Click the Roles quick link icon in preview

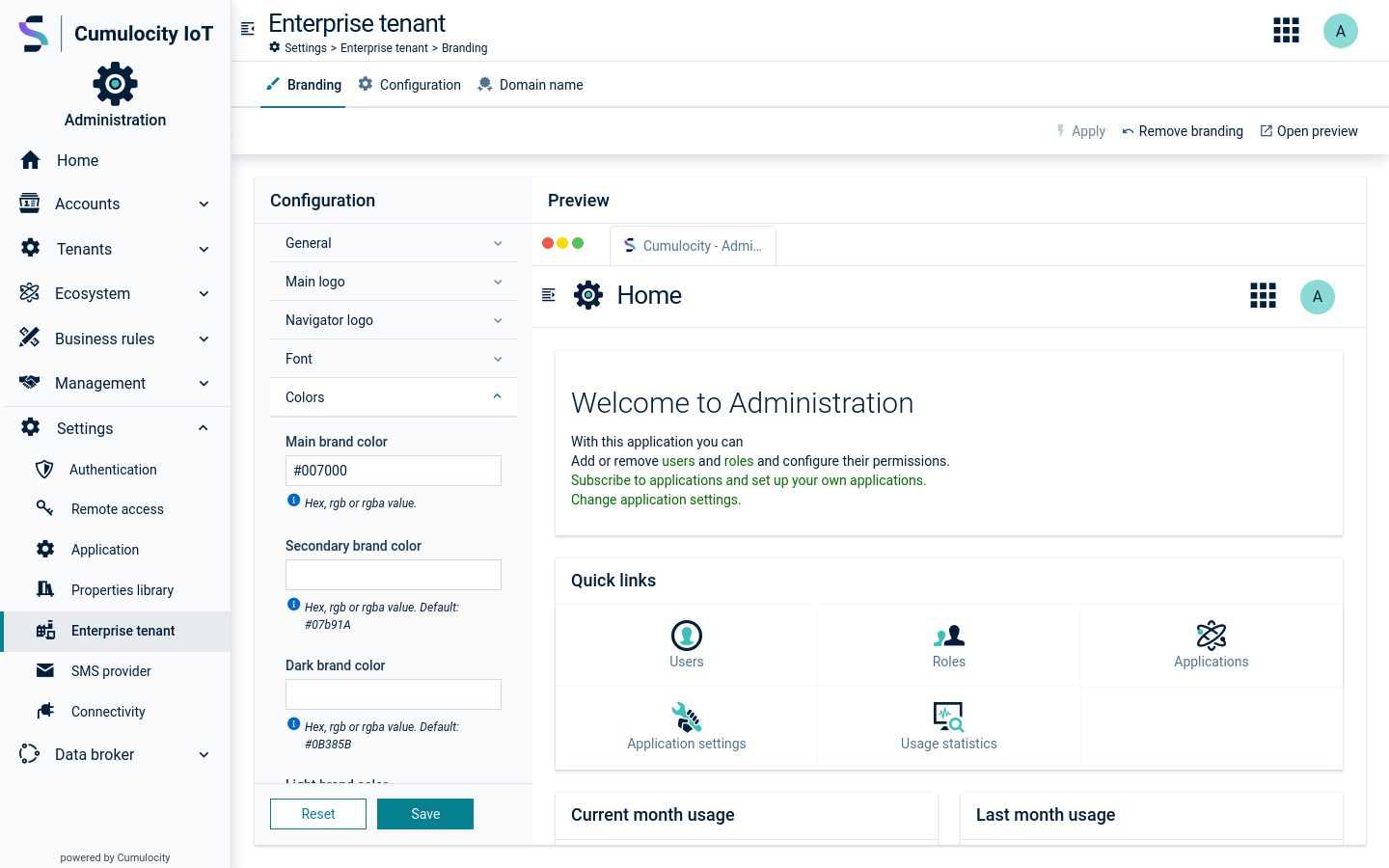[x=949, y=636]
